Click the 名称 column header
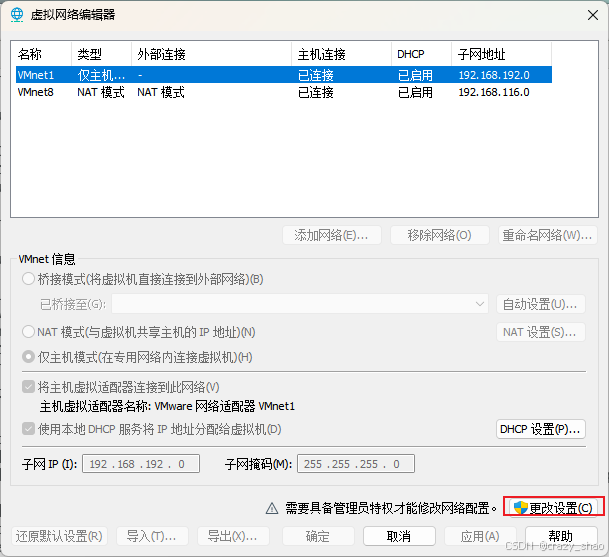 pos(43,54)
